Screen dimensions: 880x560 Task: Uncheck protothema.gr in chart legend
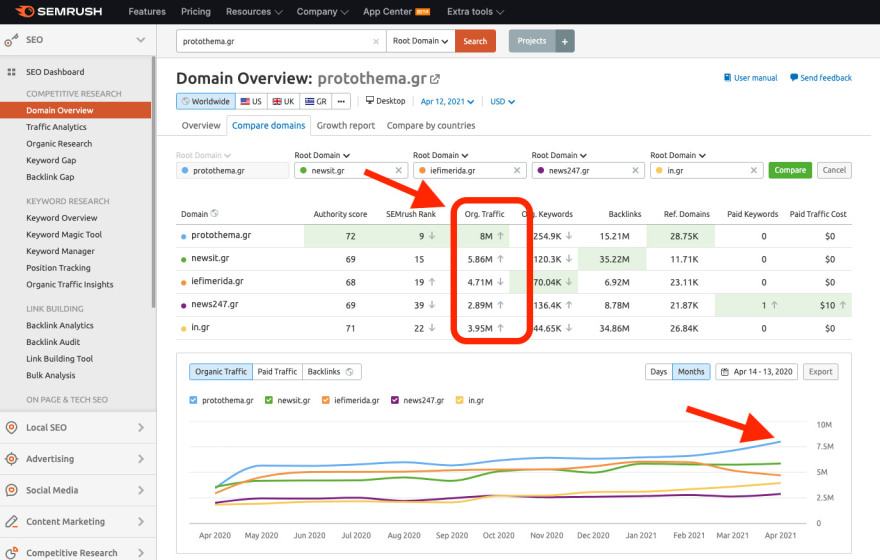(194, 400)
